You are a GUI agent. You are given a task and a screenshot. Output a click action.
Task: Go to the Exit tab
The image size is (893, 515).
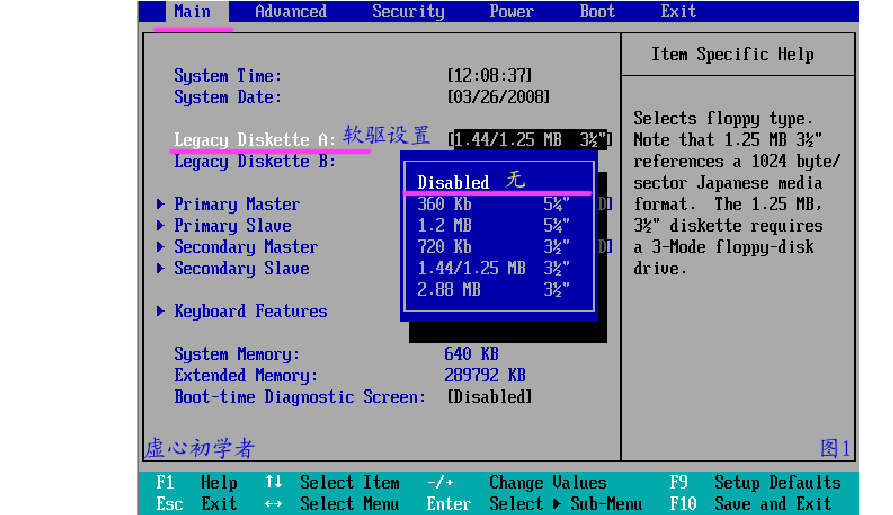point(678,11)
